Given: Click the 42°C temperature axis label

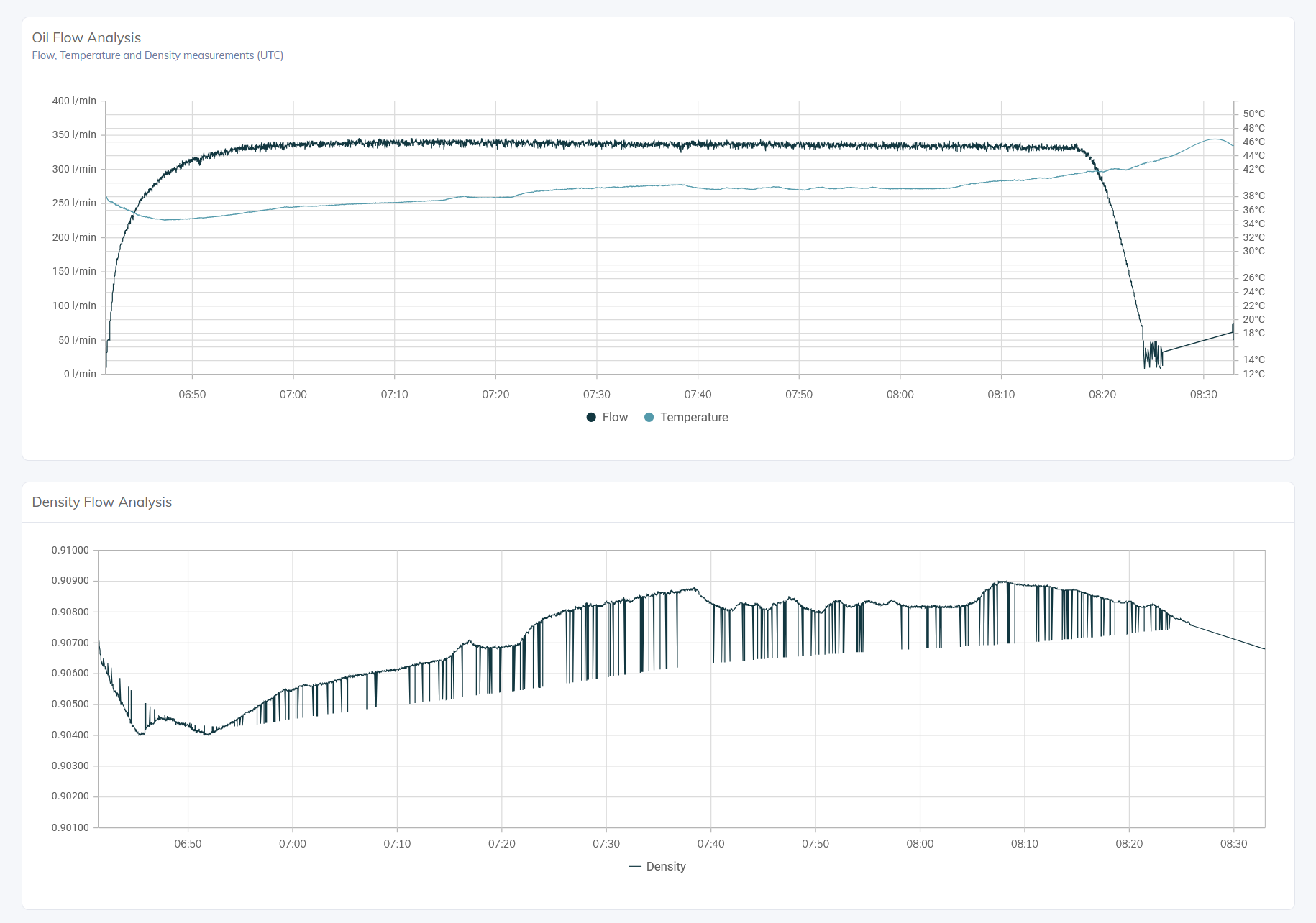Looking at the screenshot, I should coord(1253,169).
